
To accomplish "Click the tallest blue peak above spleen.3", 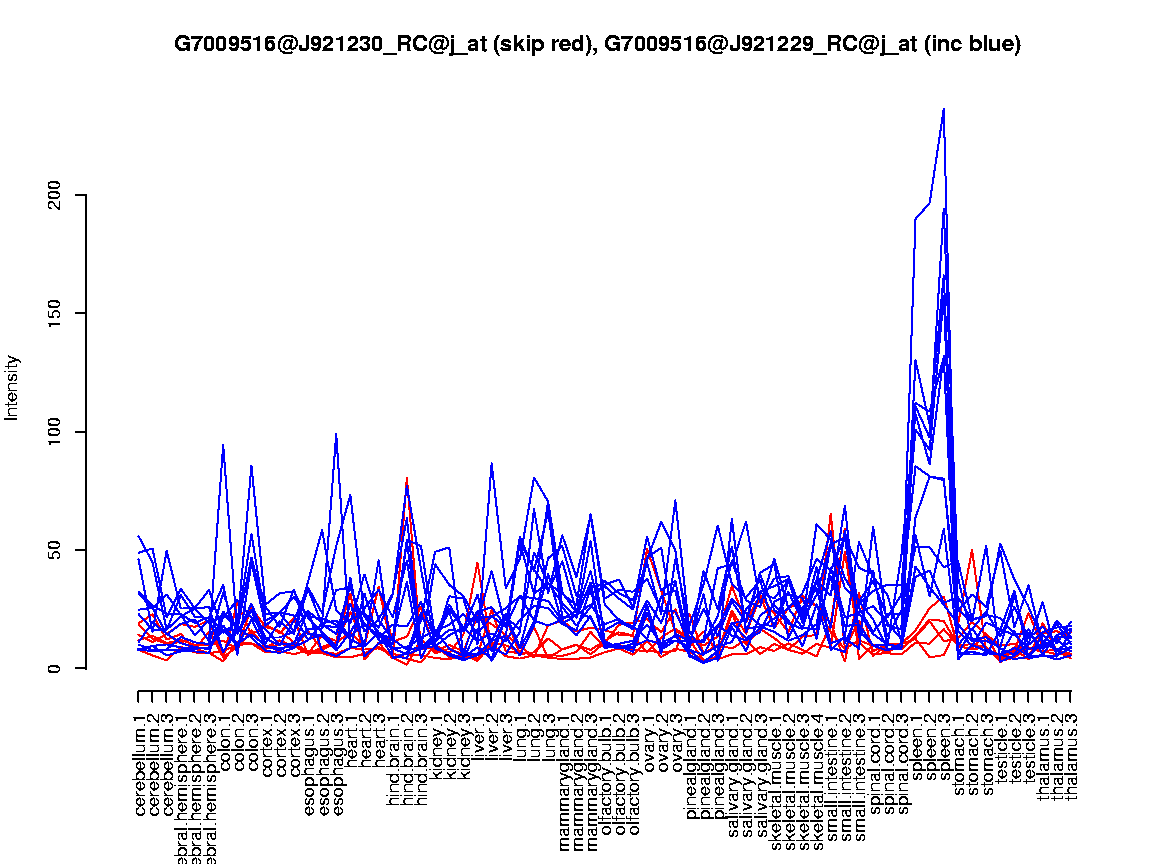I will [943, 110].
